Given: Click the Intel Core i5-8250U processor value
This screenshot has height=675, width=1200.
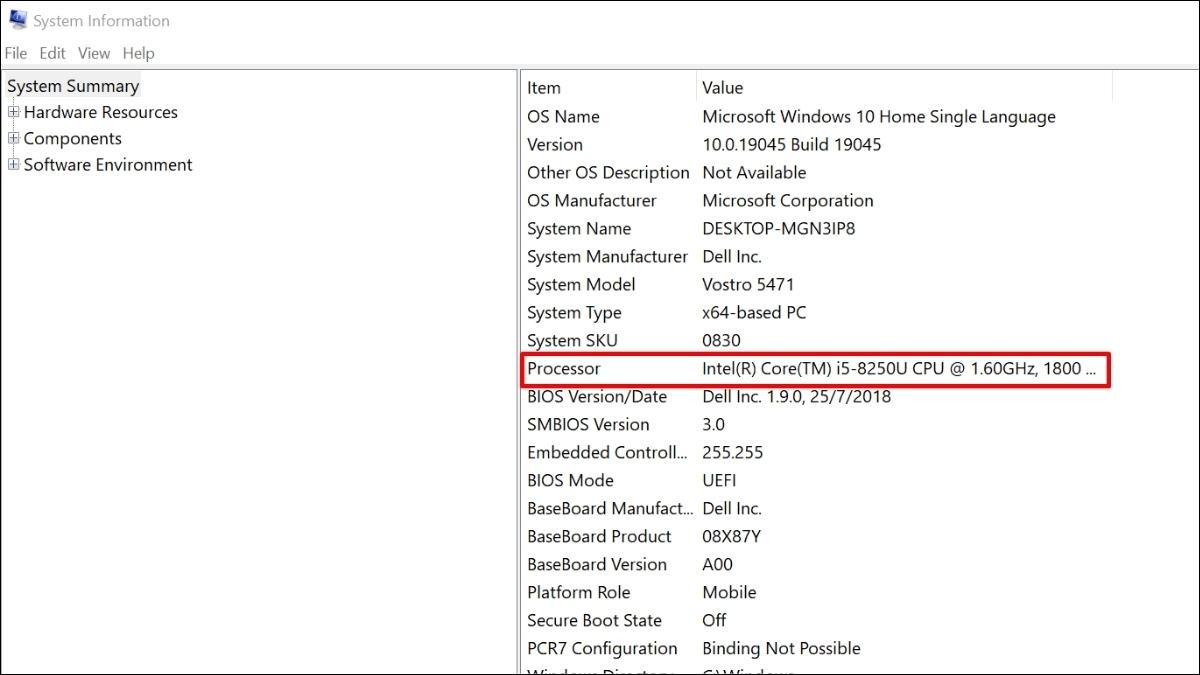Looking at the screenshot, I should pyautogui.click(x=899, y=369).
